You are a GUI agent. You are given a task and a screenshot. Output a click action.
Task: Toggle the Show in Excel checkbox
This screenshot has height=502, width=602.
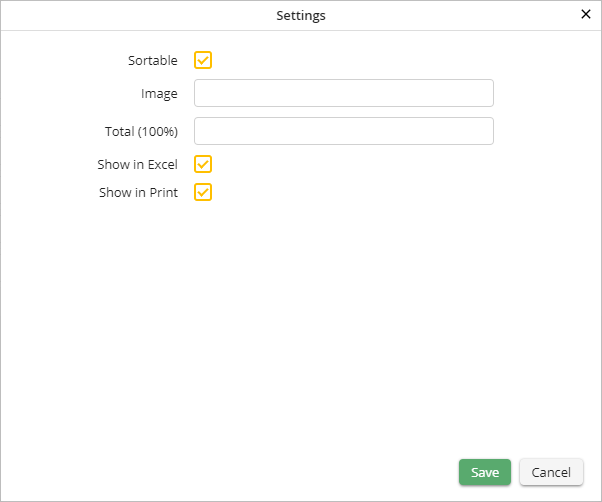pyautogui.click(x=203, y=164)
